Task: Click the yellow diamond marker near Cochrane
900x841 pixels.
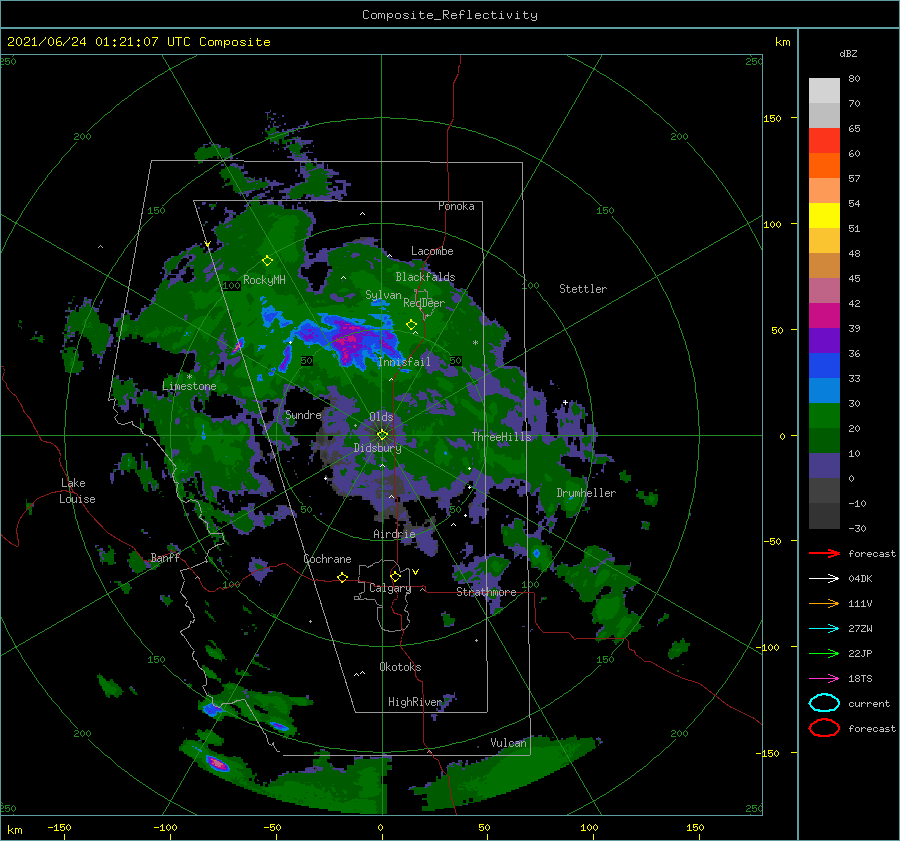Action: point(343,577)
